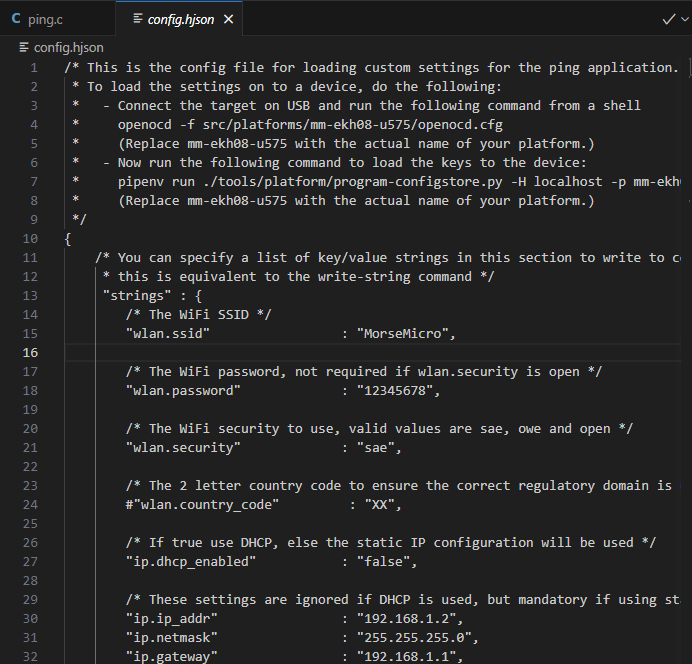Open the dropdown arrow beside the checkmark
This screenshot has width=692, height=664.
click(x=686, y=19)
